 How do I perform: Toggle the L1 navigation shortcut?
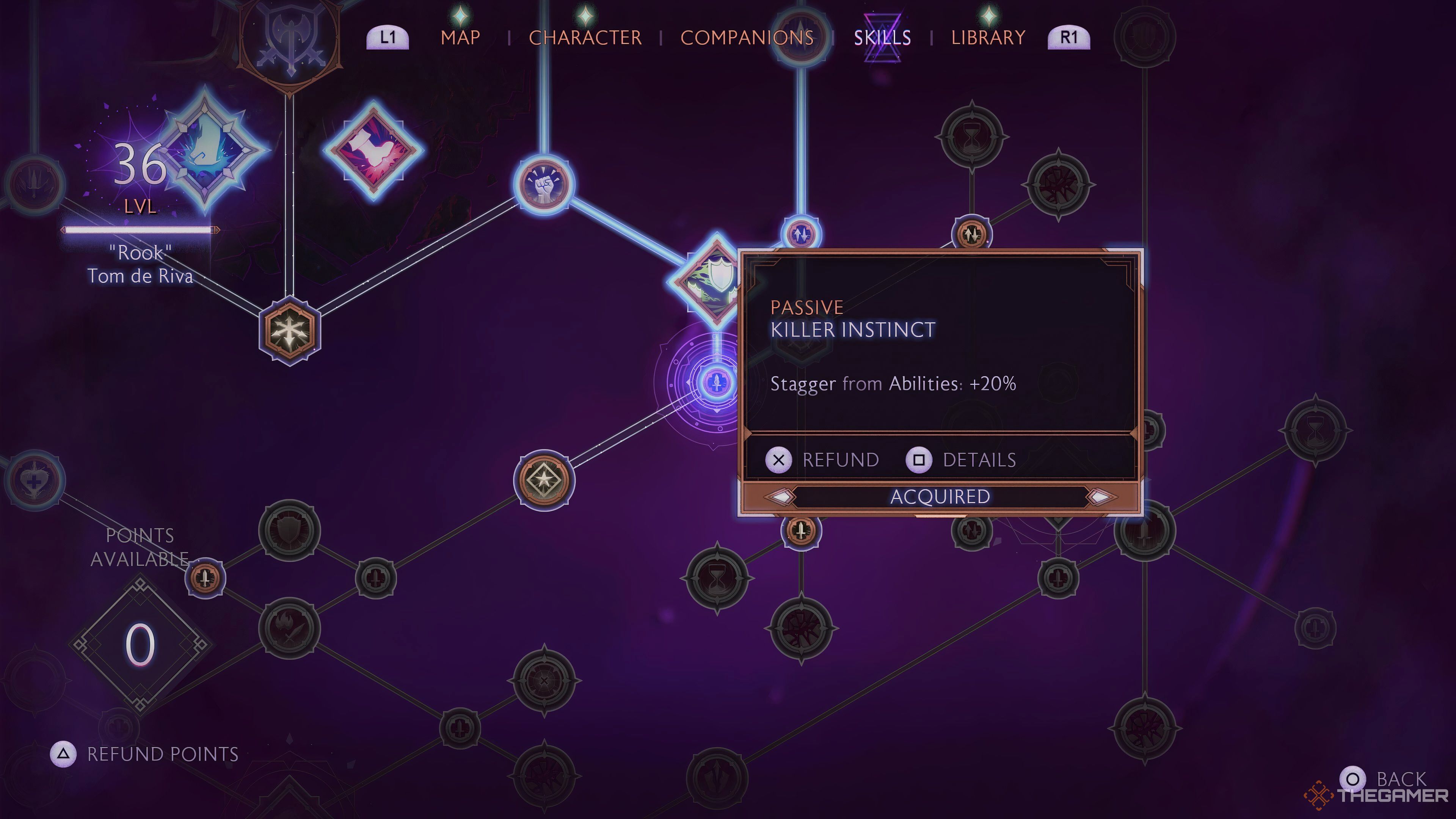[389, 37]
